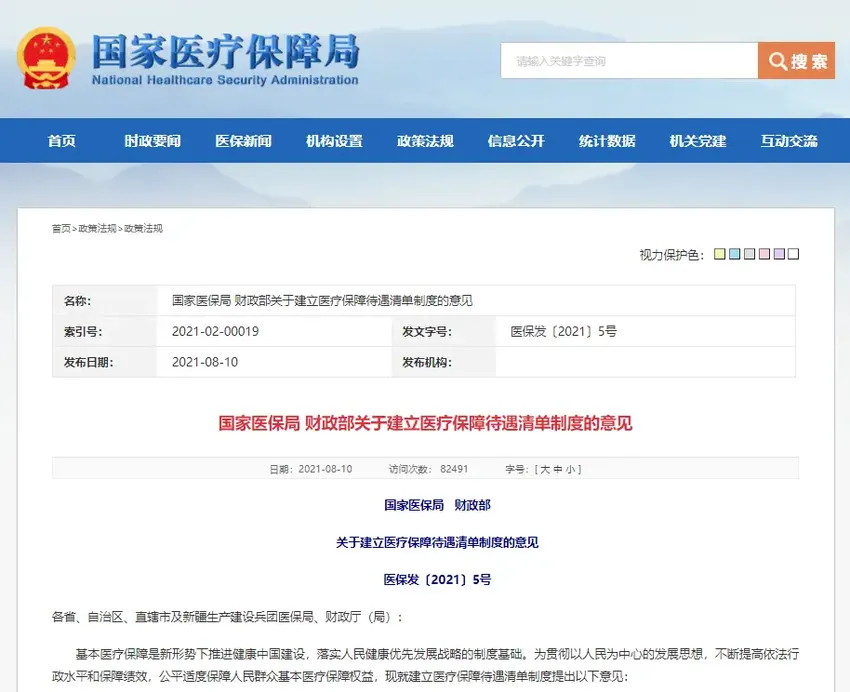Open the 首页 navigation tab

(x=62, y=141)
